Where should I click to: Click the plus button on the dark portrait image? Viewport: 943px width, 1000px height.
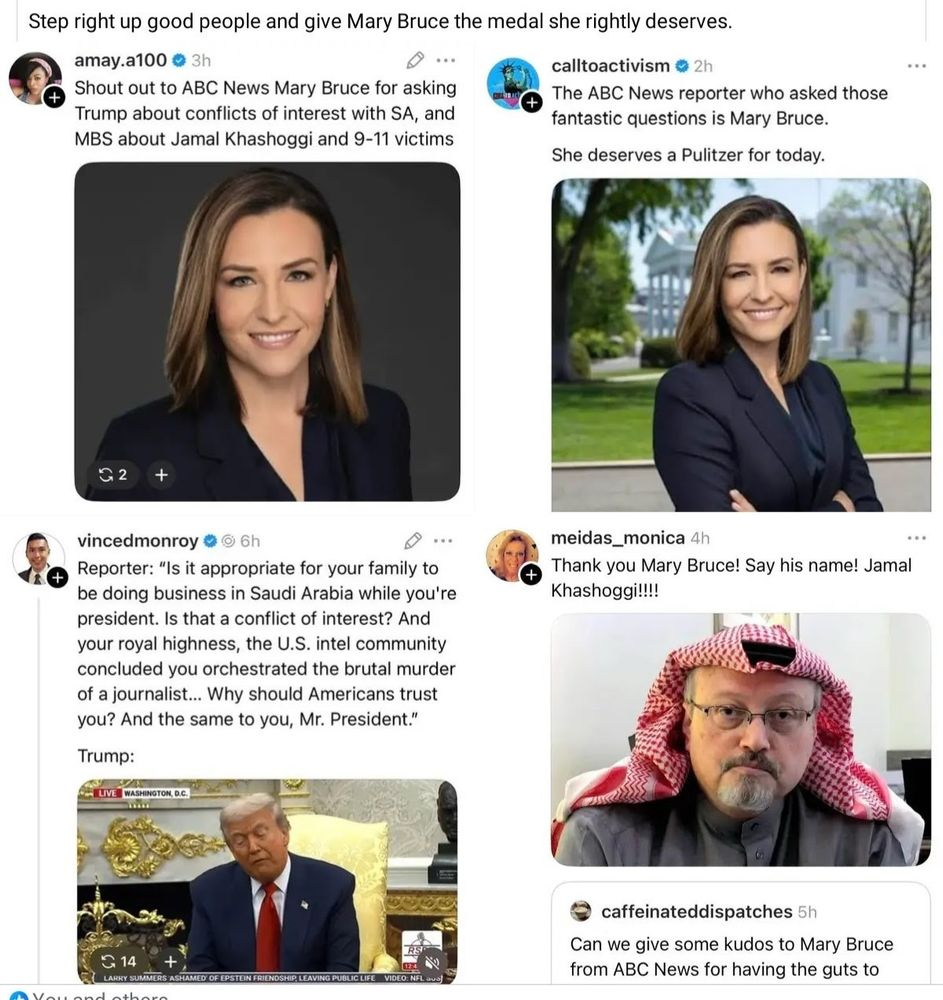tap(161, 474)
